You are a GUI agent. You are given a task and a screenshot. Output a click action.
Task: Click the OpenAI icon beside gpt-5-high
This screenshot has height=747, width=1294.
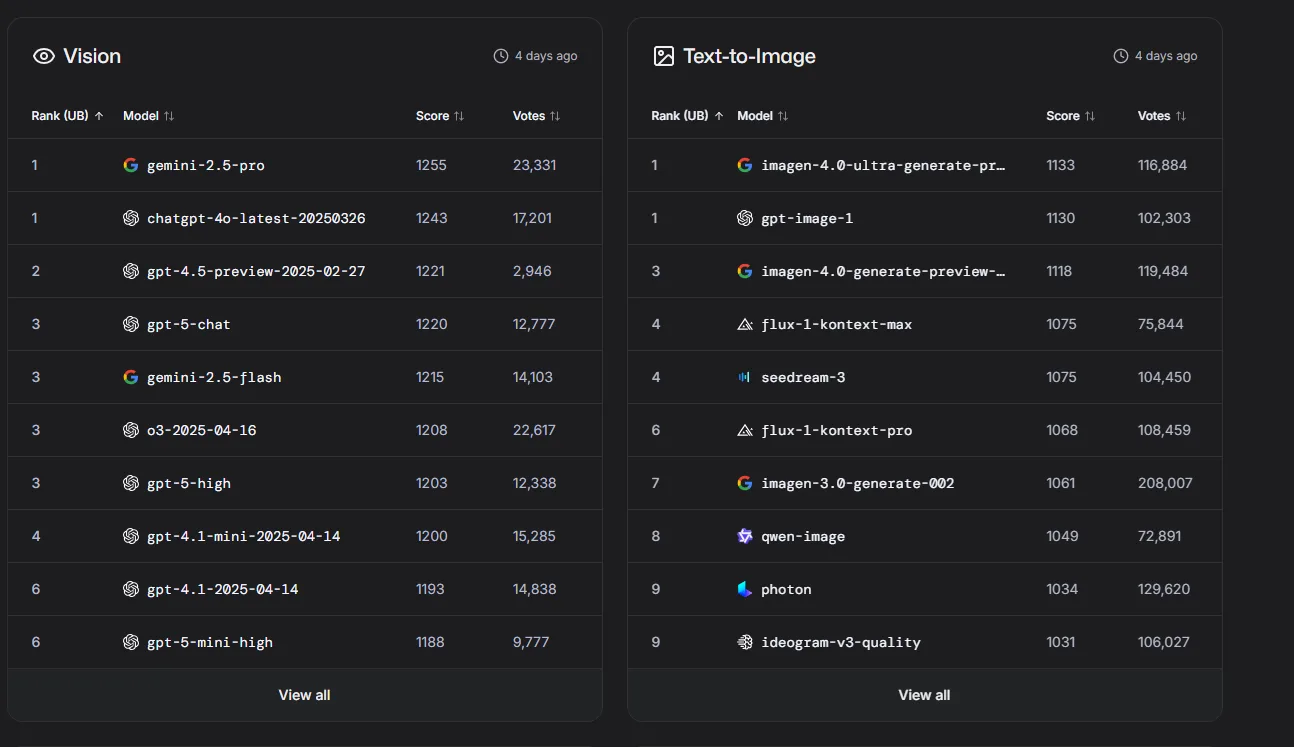click(x=131, y=483)
